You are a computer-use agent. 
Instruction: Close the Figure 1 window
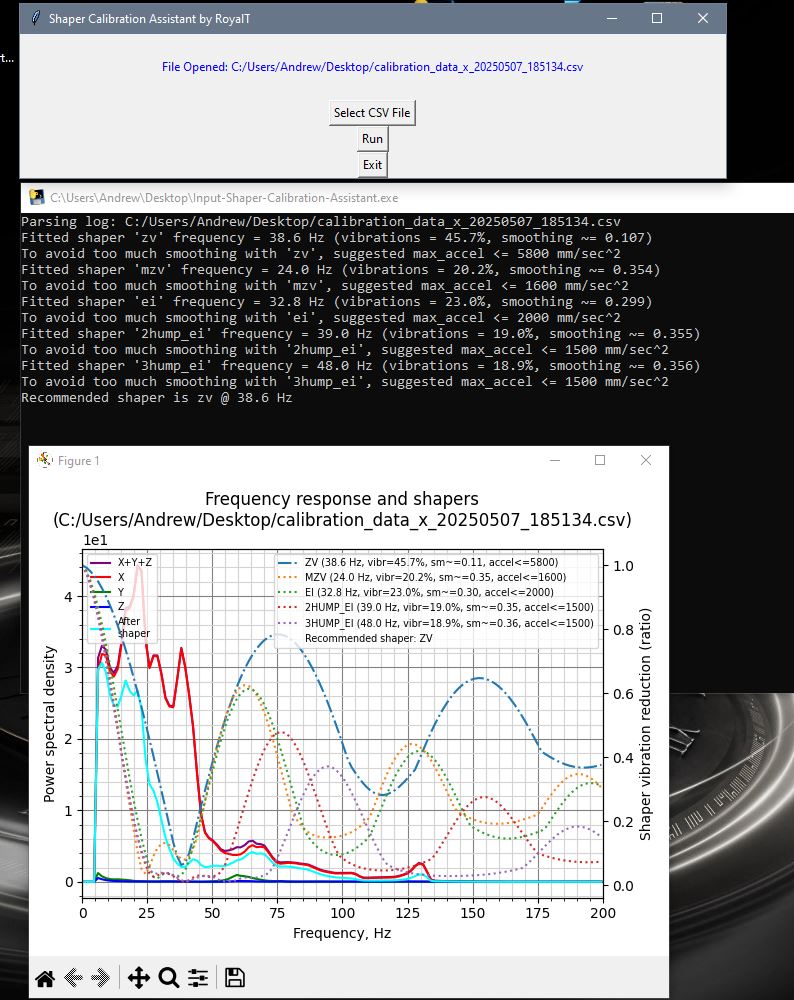(x=646, y=460)
